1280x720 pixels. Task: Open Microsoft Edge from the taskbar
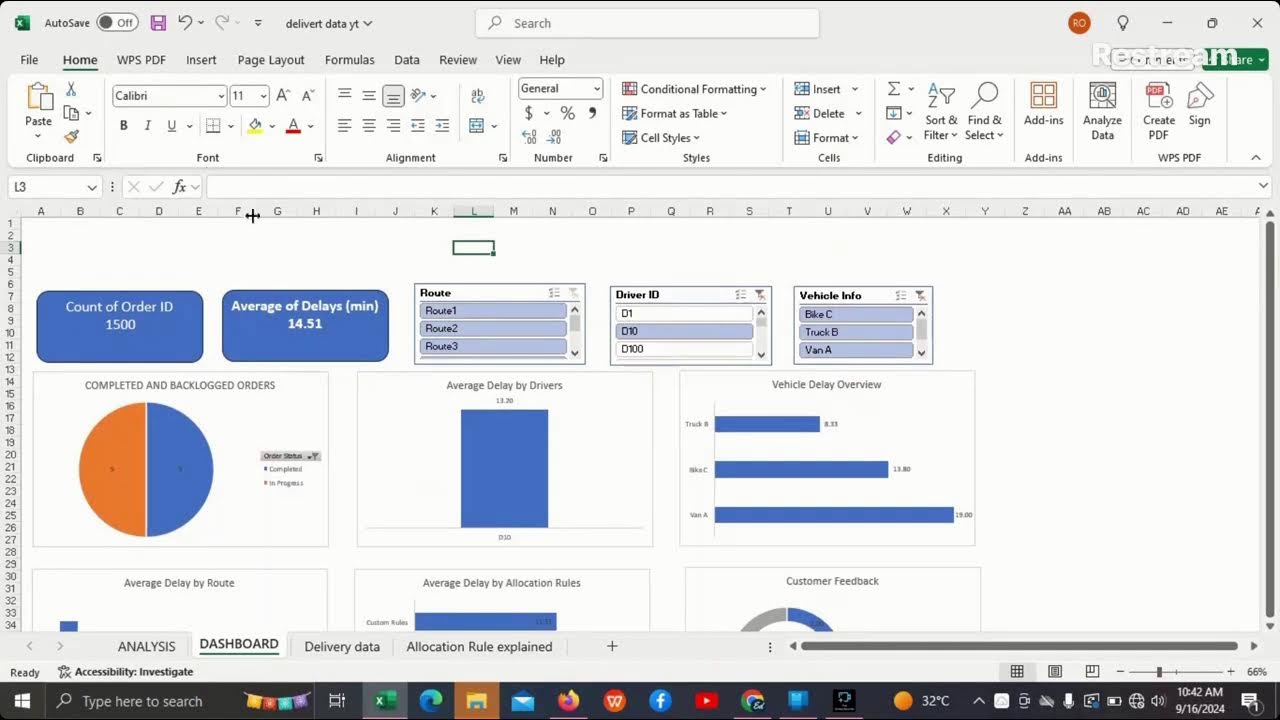tap(431, 701)
